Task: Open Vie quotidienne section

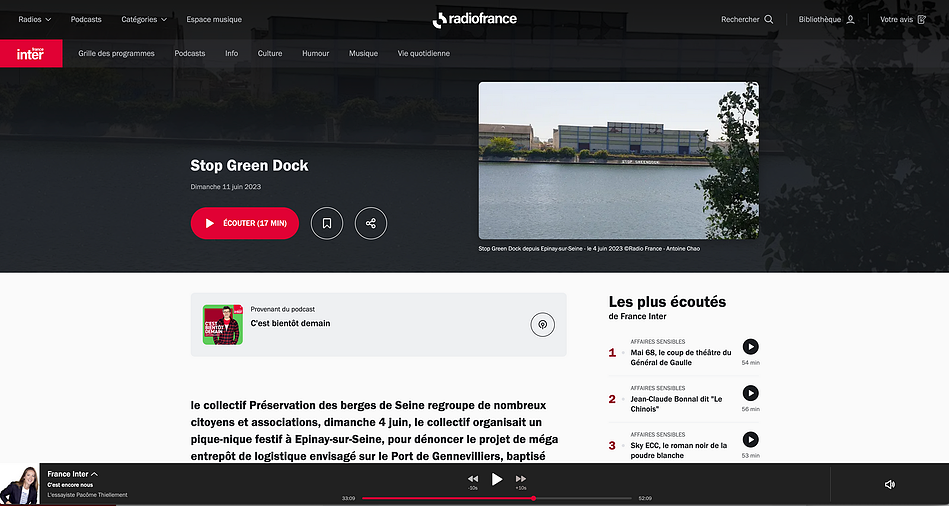Action: (424, 53)
